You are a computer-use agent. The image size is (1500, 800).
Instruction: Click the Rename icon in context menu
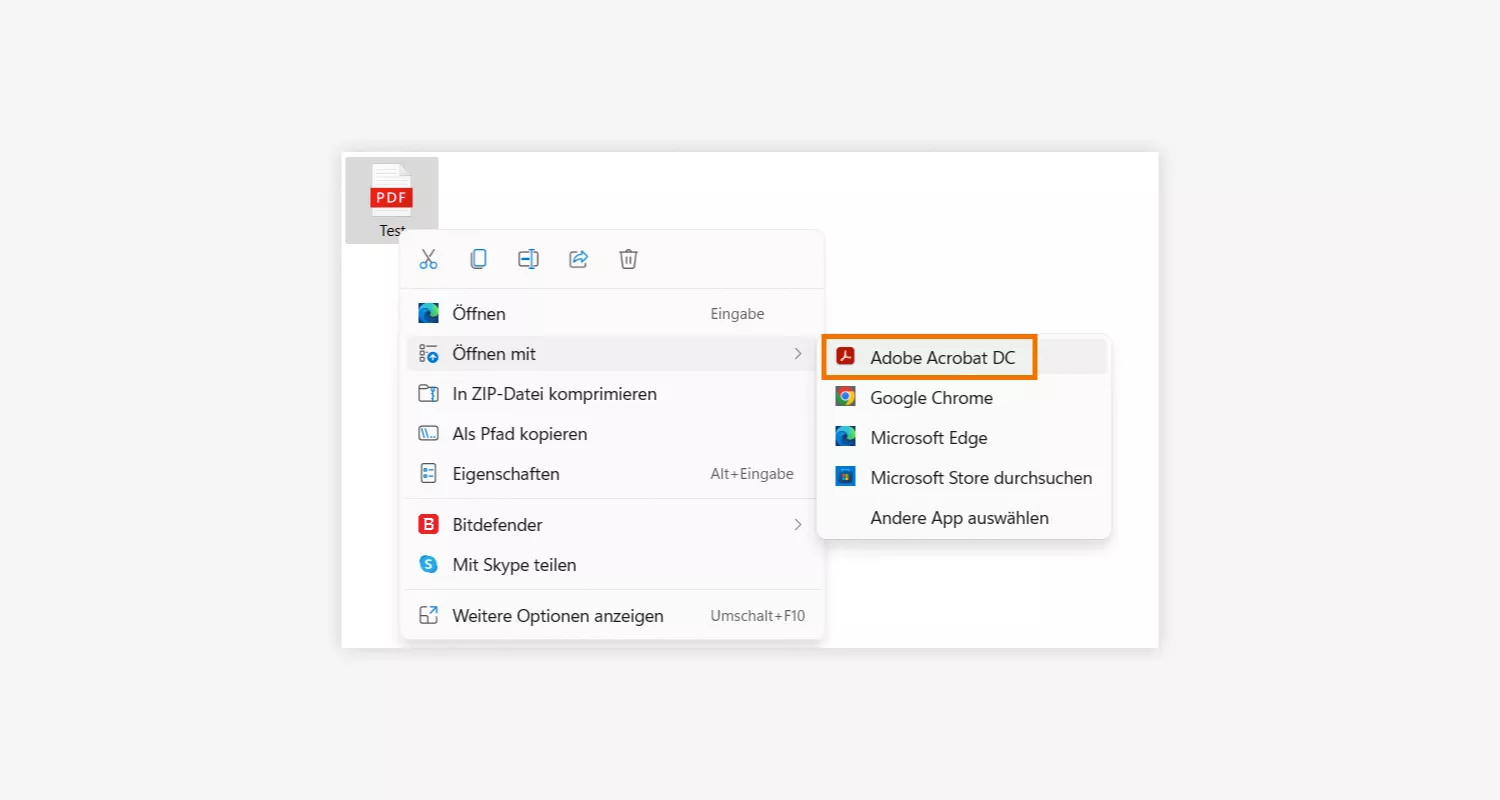pyautogui.click(x=528, y=259)
